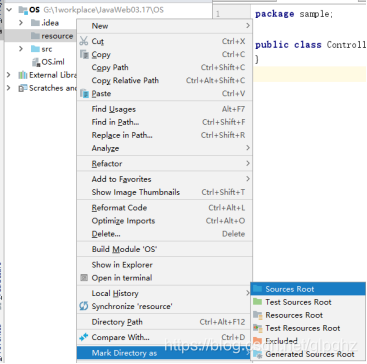
Task: Open the Refactor submenu
Action: pos(165,164)
